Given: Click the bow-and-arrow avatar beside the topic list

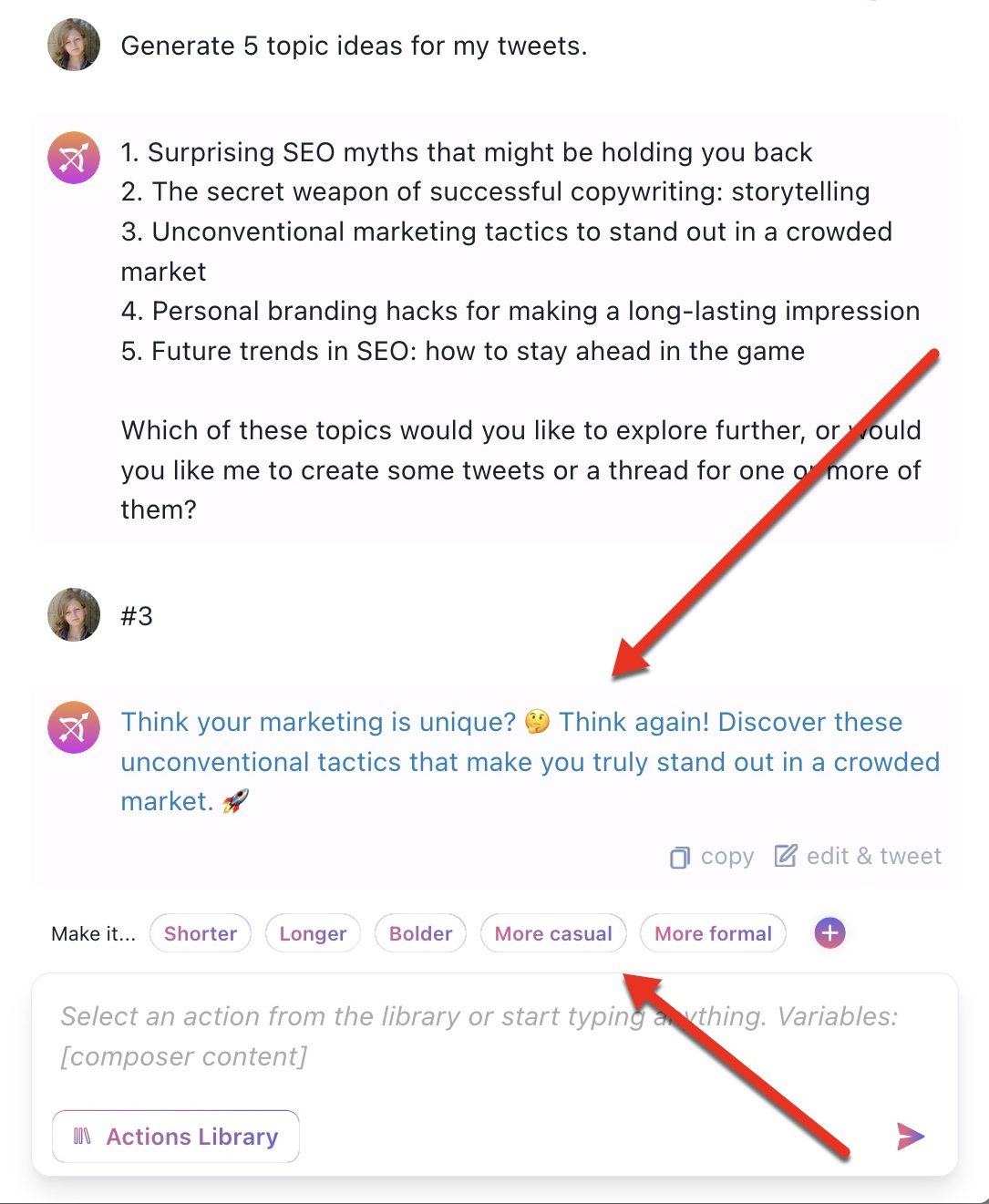Looking at the screenshot, I should click(x=74, y=158).
